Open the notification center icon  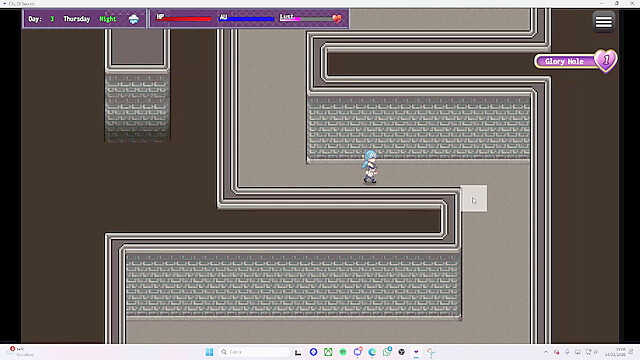[x=632, y=352]
